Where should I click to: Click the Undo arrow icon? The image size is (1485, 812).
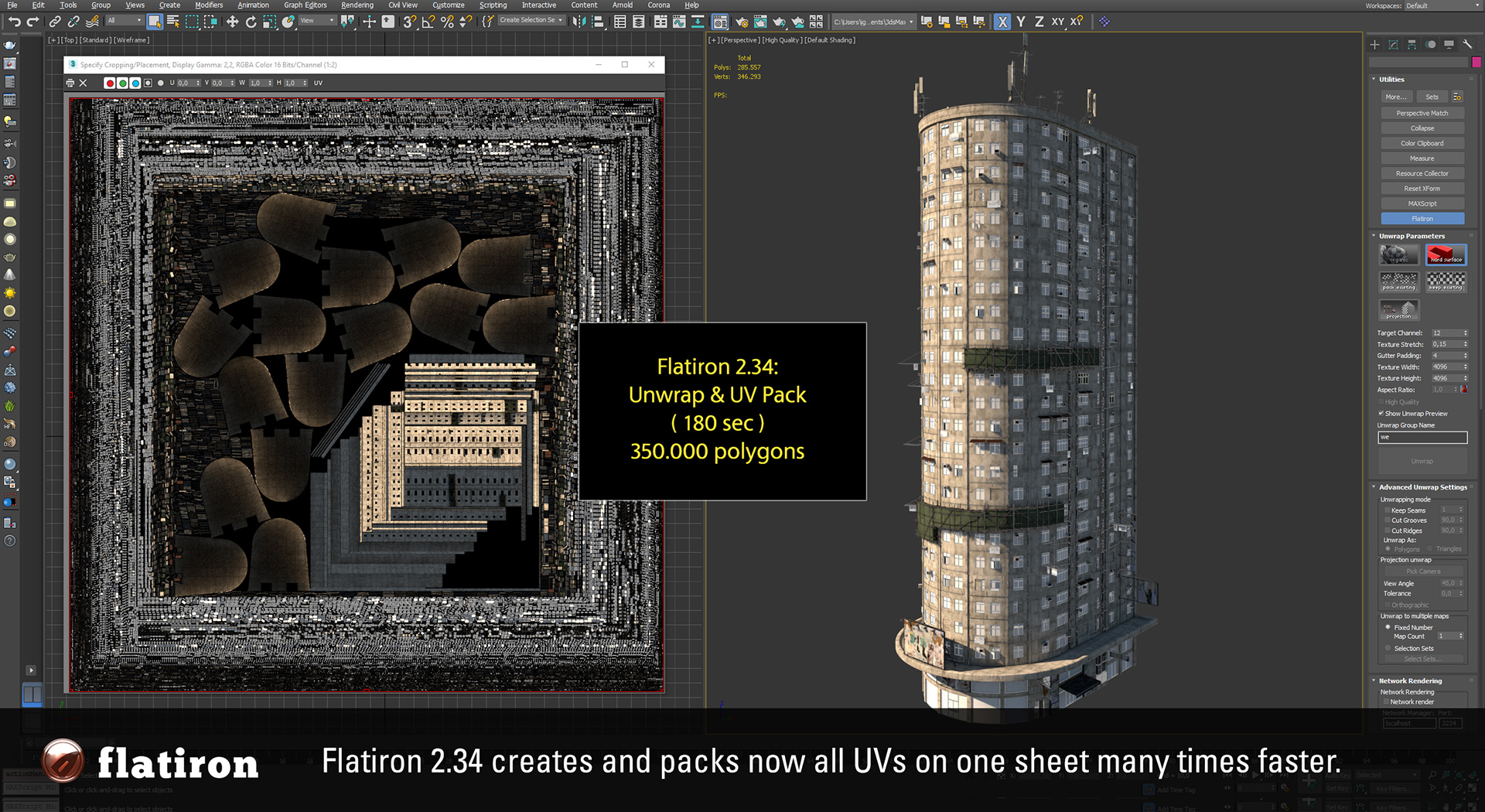coord(14,22)
